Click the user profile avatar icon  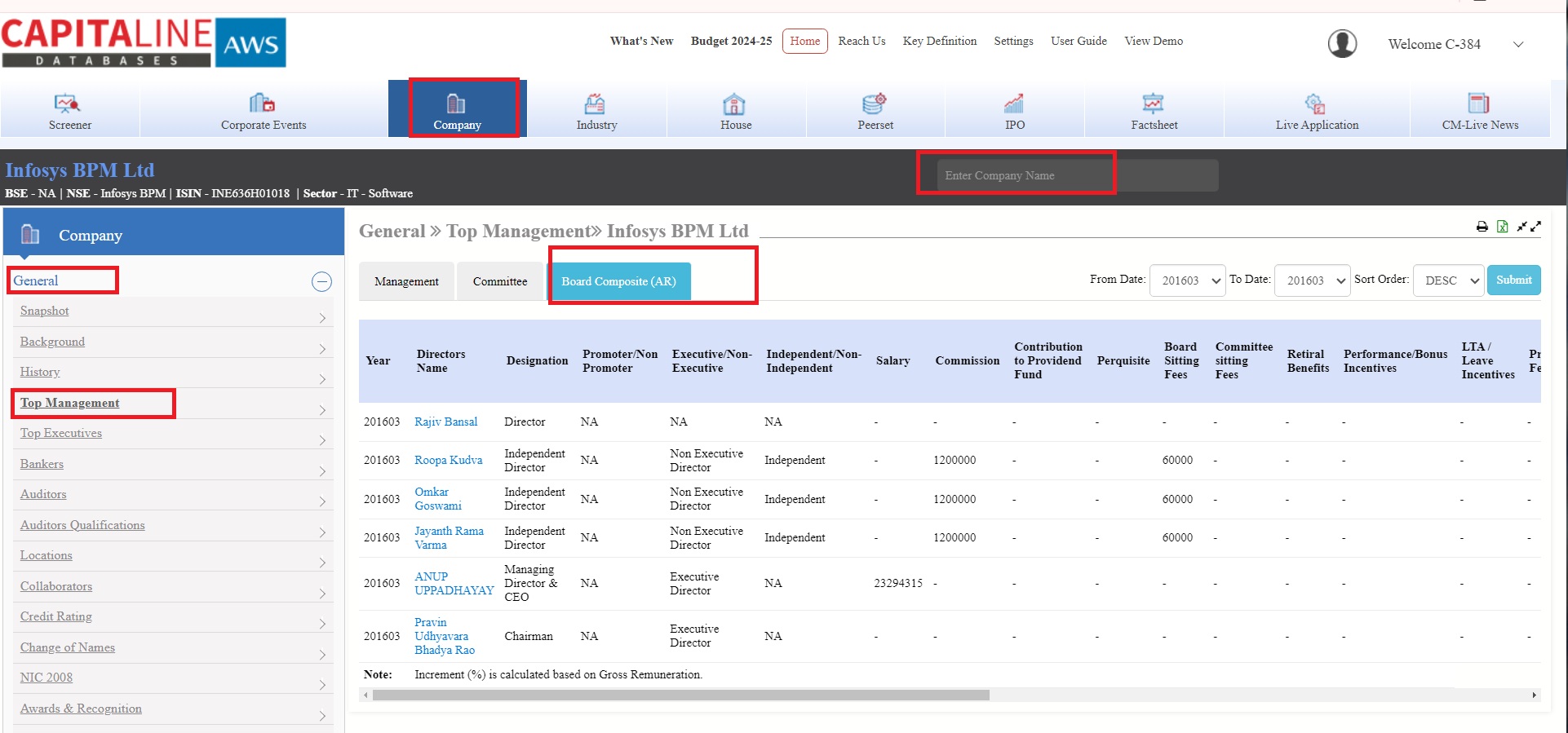1342,44
